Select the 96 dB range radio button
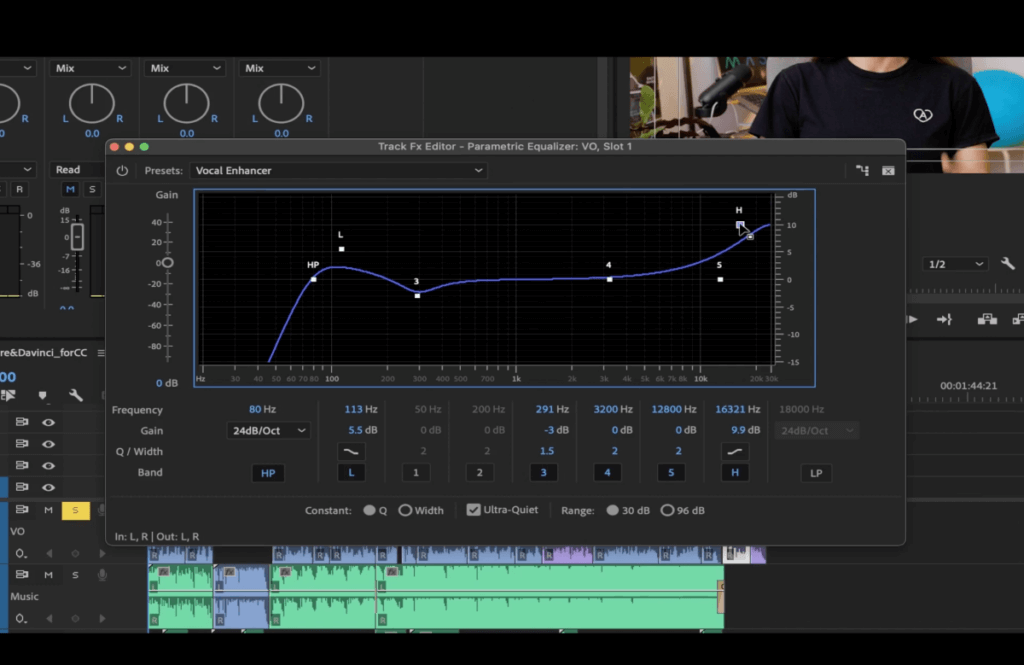This screenshot has width=1024, height=665. click(668, 510)
